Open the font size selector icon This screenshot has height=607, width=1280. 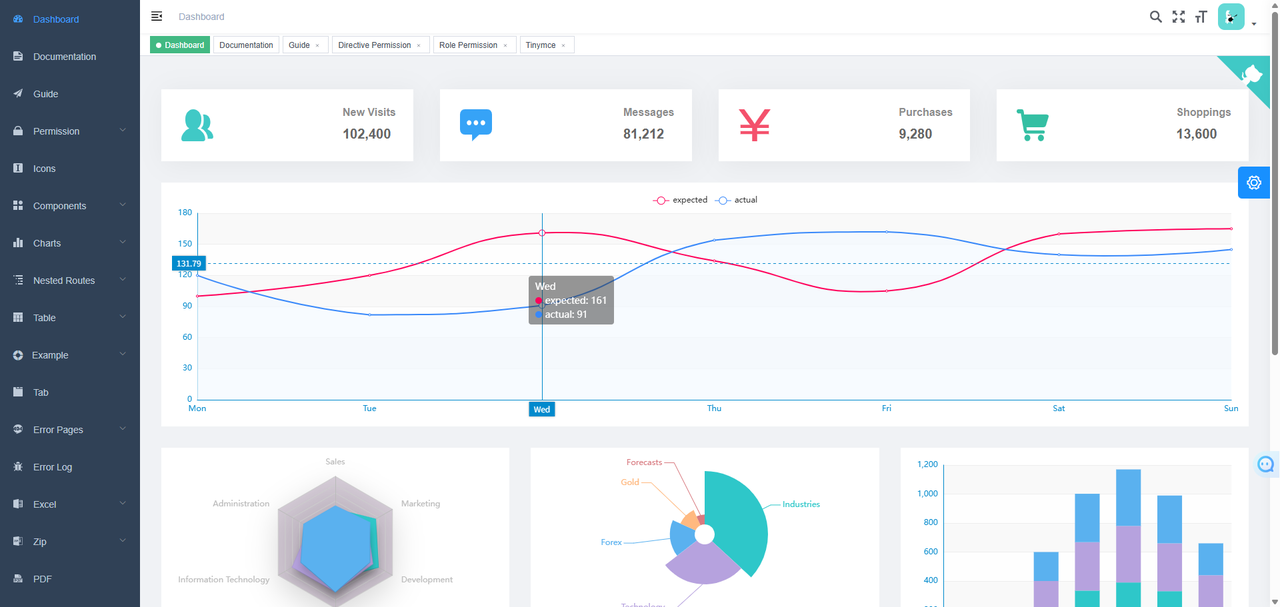pos(1201,17)
